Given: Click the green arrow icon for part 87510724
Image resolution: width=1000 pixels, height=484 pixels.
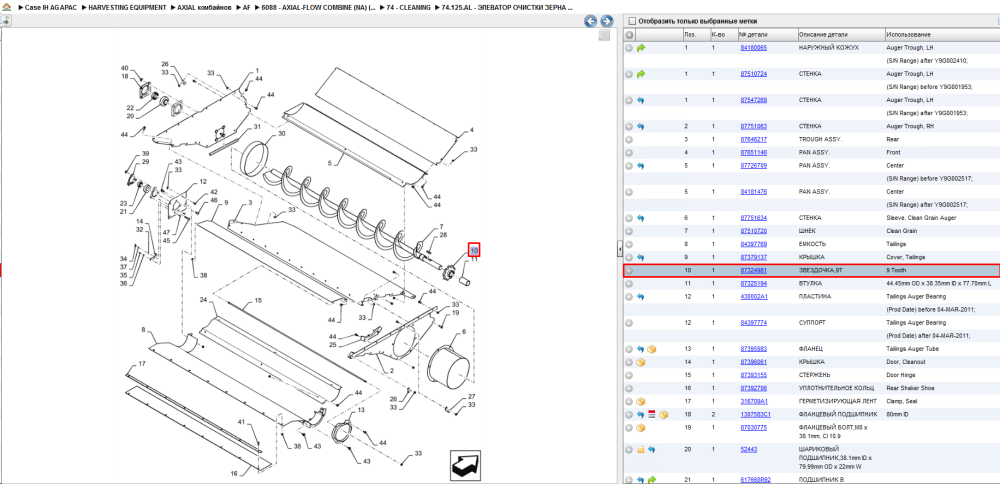Looking at the screenshot, I should click(641, 74).
